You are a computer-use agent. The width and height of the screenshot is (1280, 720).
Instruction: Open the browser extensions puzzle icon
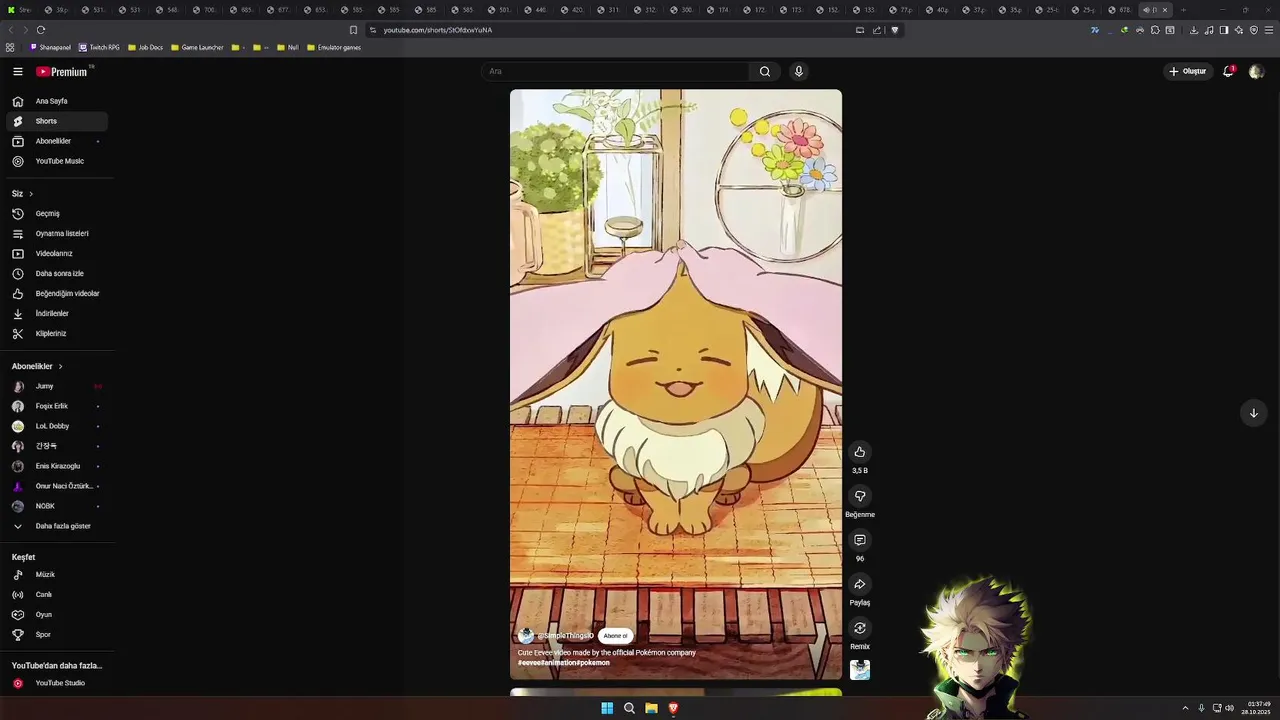point(1154,30)
